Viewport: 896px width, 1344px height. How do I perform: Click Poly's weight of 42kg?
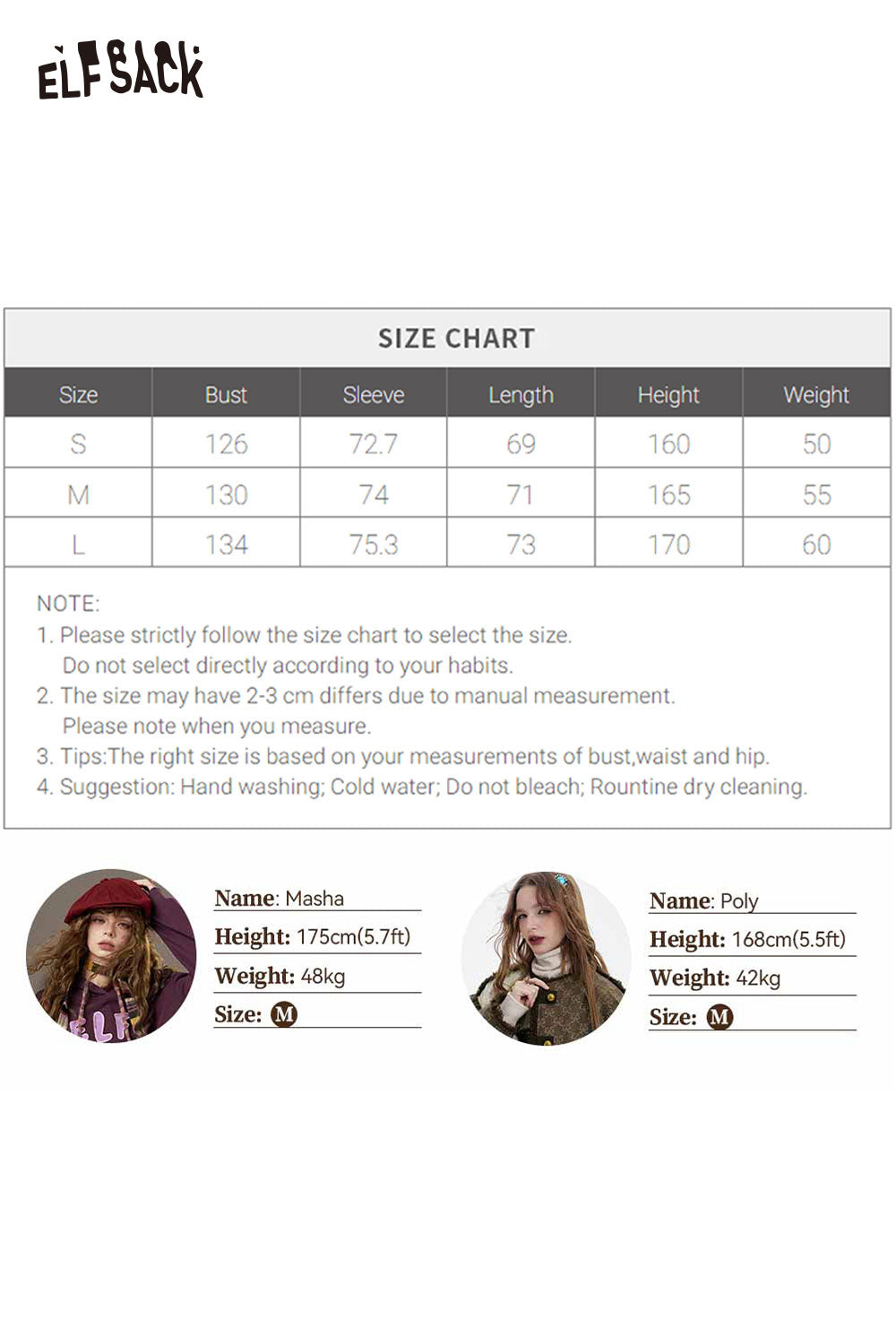758,978
